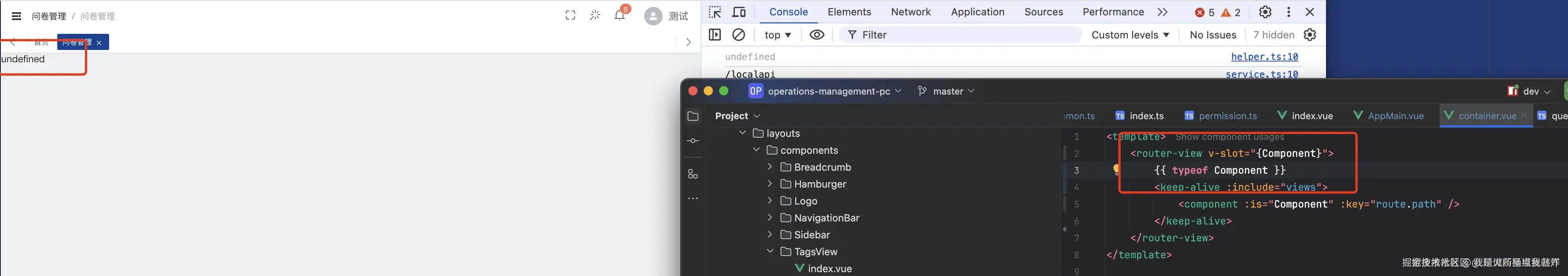Open the notification bell
The width and height of the screenshot is (1568, 276).
(619, 16)
